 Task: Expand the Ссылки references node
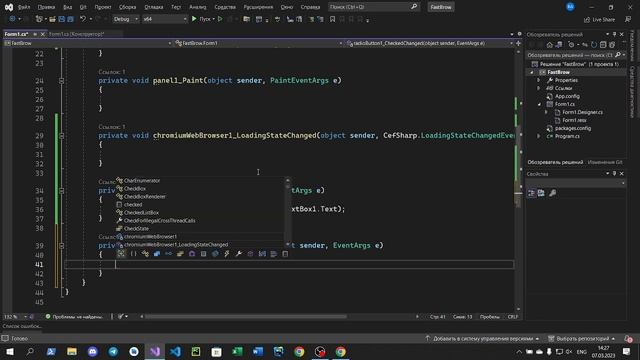pos(539,88)
